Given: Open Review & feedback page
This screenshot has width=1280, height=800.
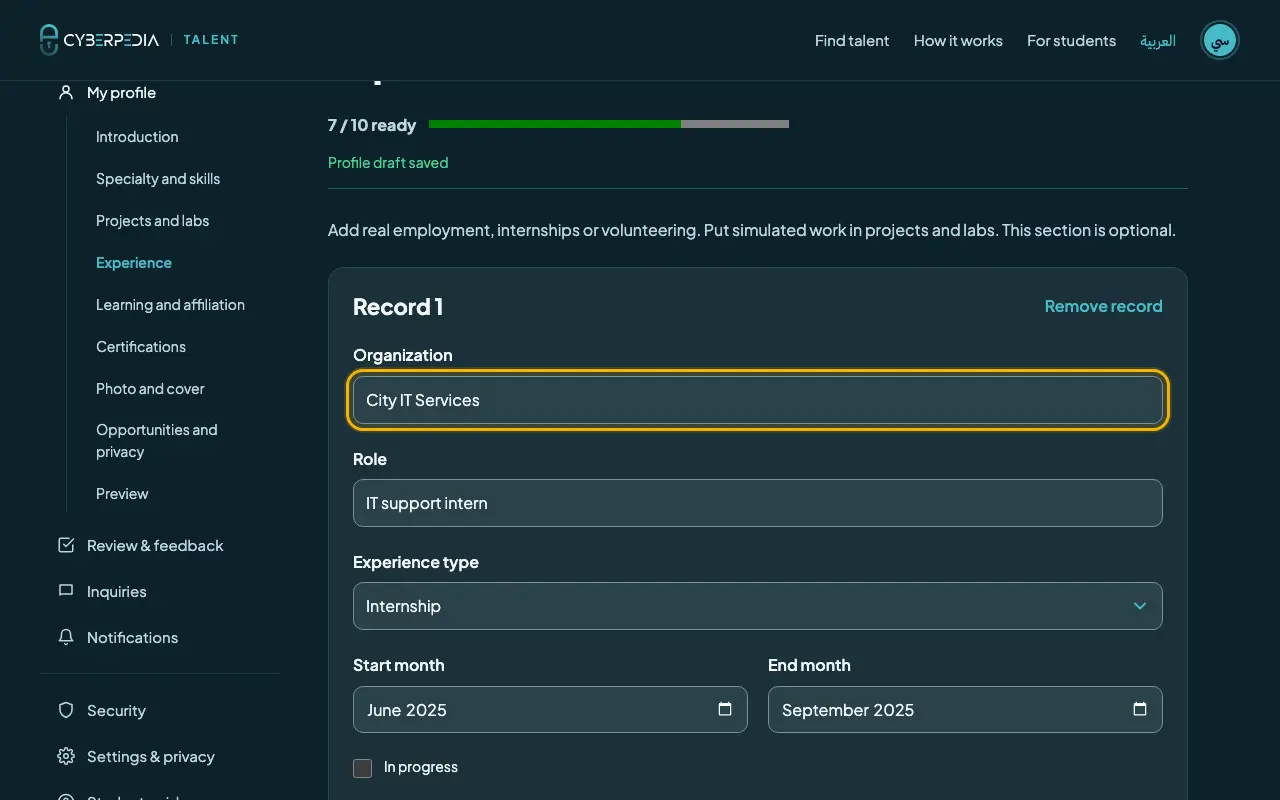Looking at the screenshot, I should tap(155, 545).
